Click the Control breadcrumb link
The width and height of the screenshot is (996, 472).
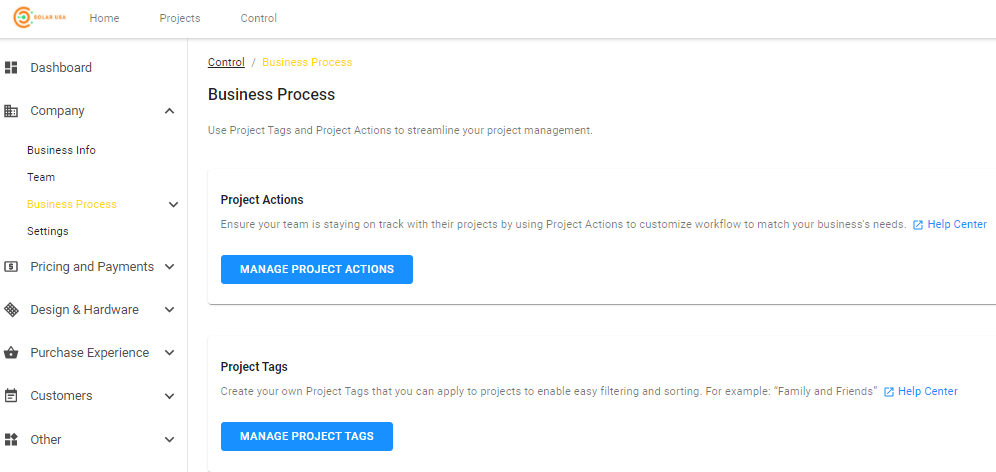coord(226,62)
